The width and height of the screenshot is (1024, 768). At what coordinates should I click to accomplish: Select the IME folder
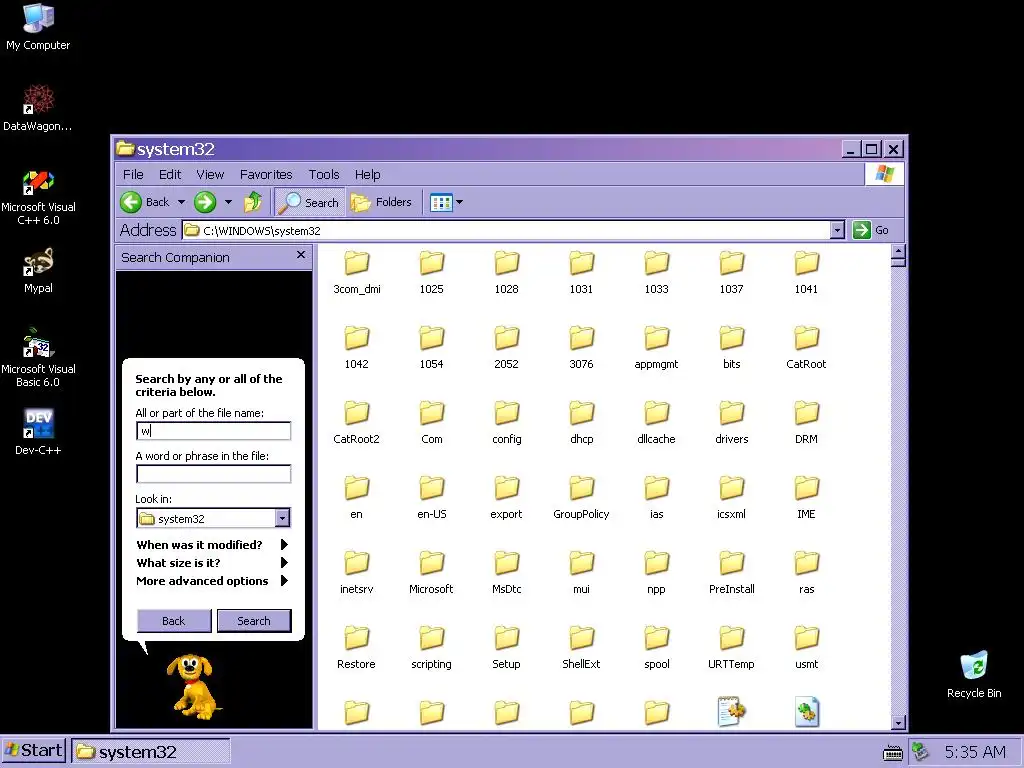pyautogui.click(x=806, y=496)
